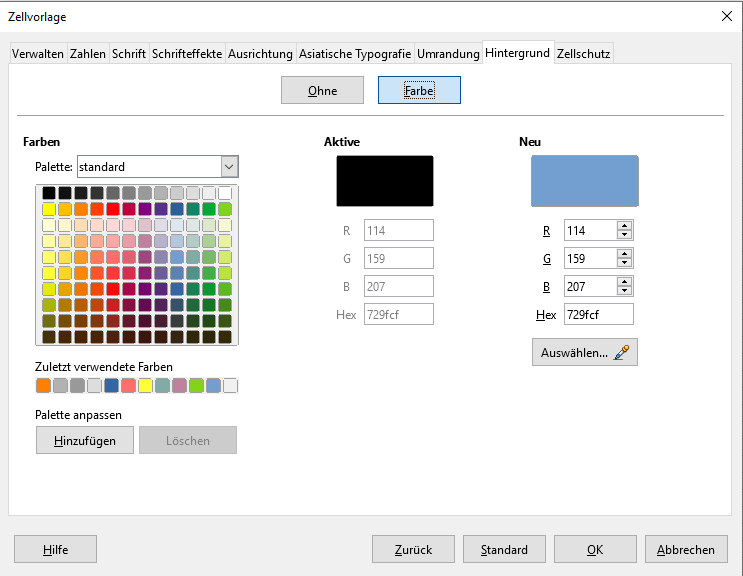Pick yellow swatch in recently used colors
Image resolution: width=743 pixels, height=576 pixels.
[x=145, y=386]
